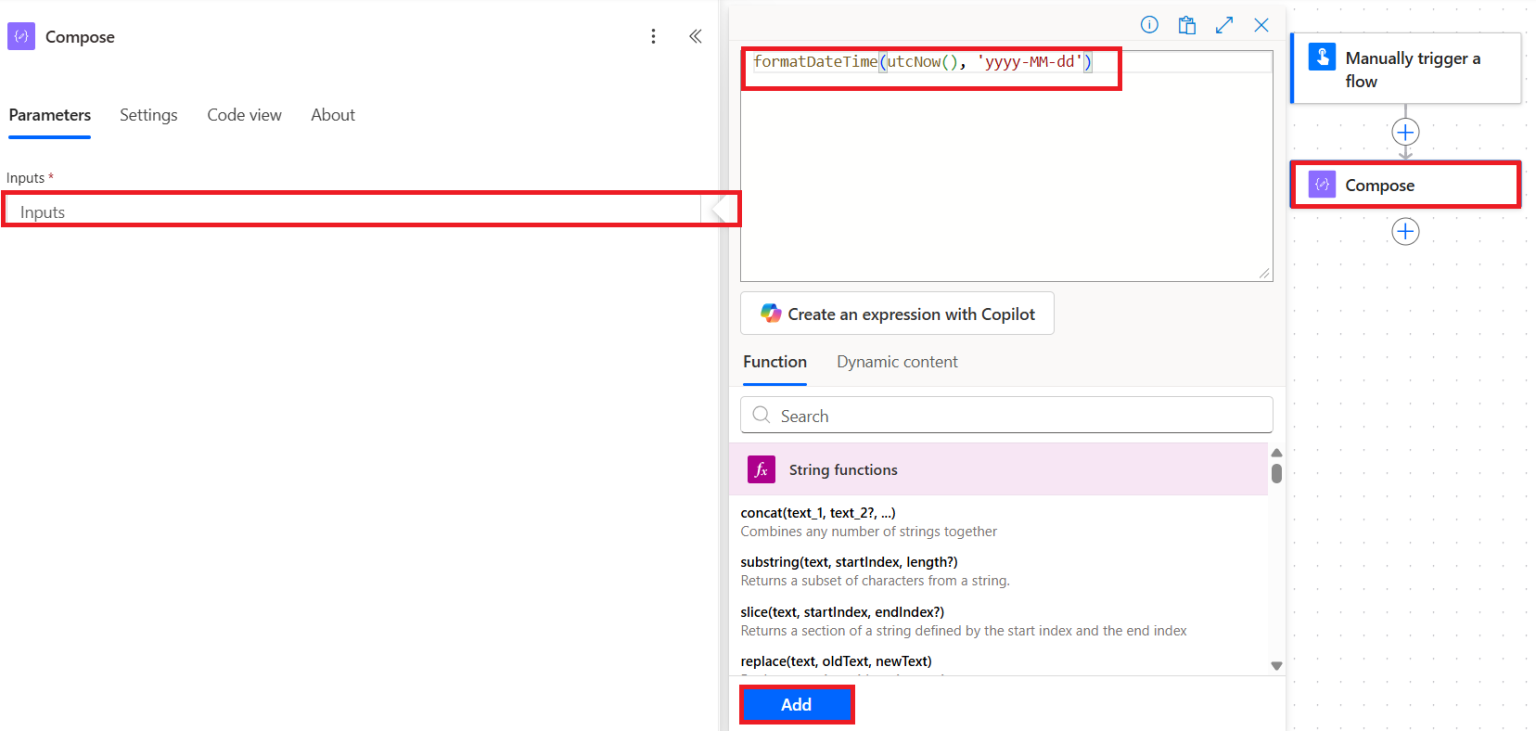Click the blue Add button
The image size is (1536, 731).
(796, 704)
